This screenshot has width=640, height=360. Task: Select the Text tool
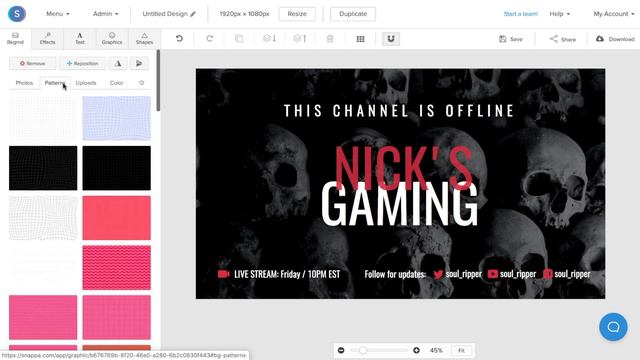[x=80, y=39]
